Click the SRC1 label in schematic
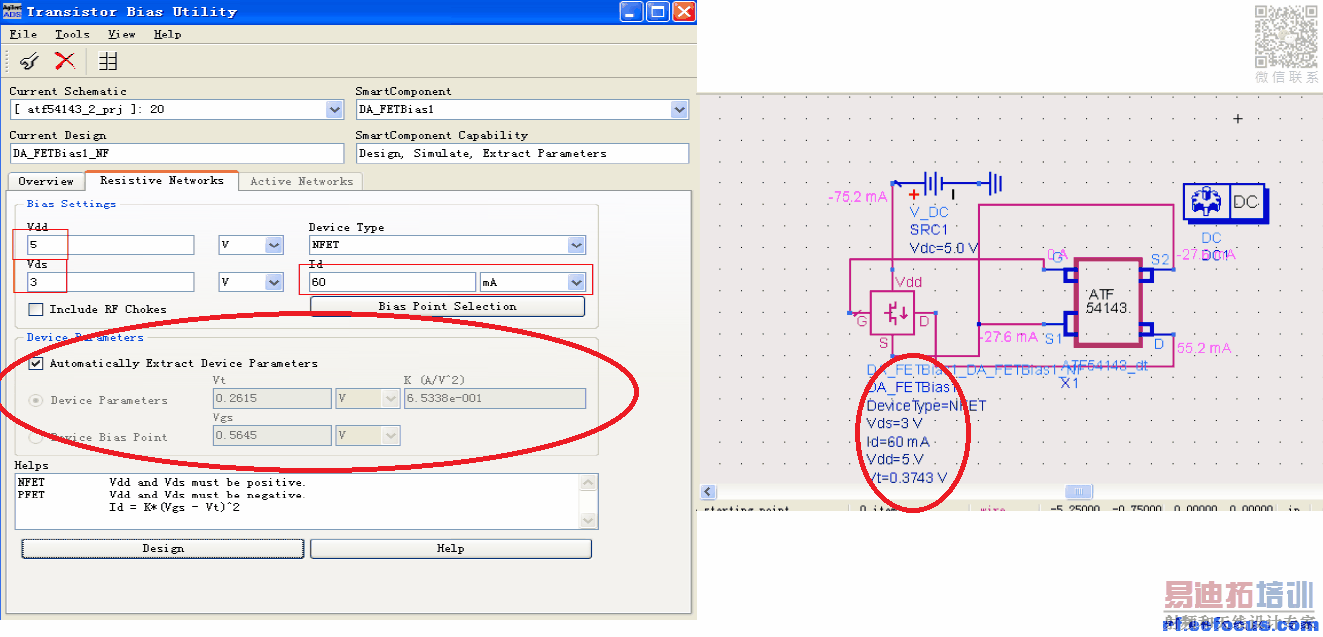Screen dimensions: 1323x637 [929, 230]
